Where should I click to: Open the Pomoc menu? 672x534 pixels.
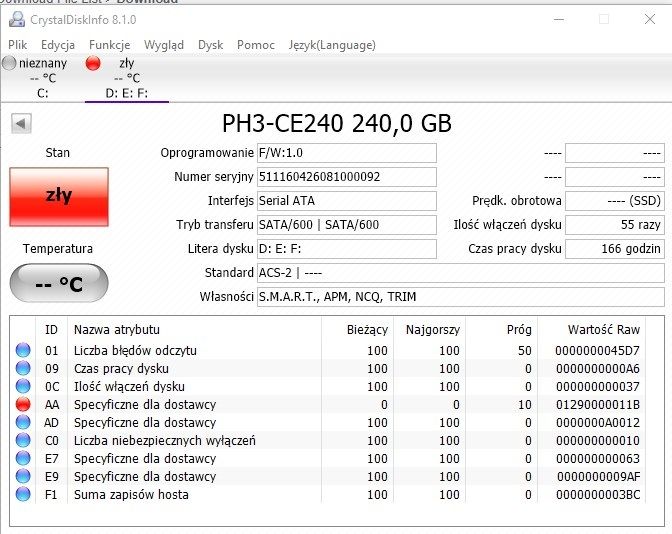[x=256, y=45]
